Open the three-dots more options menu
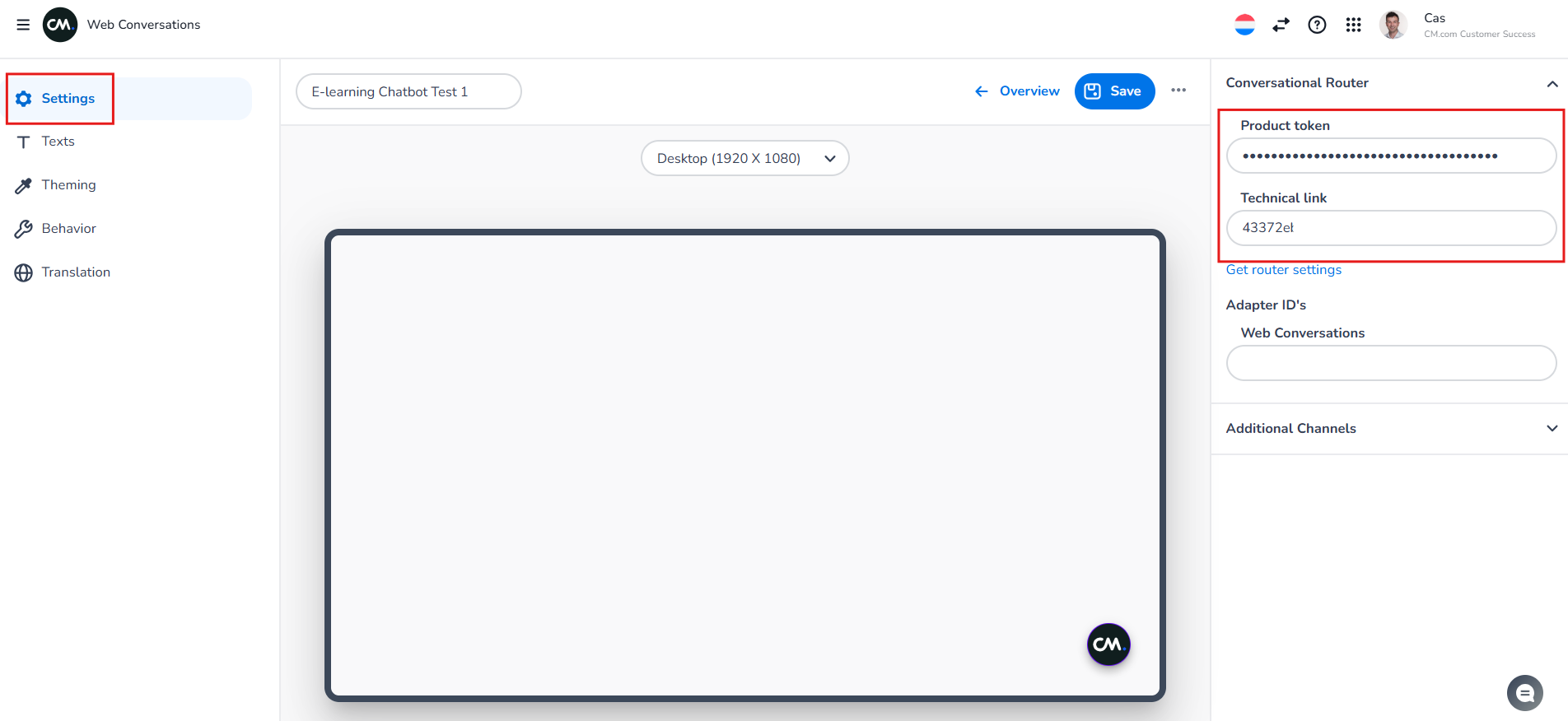 pos(1178,91)
